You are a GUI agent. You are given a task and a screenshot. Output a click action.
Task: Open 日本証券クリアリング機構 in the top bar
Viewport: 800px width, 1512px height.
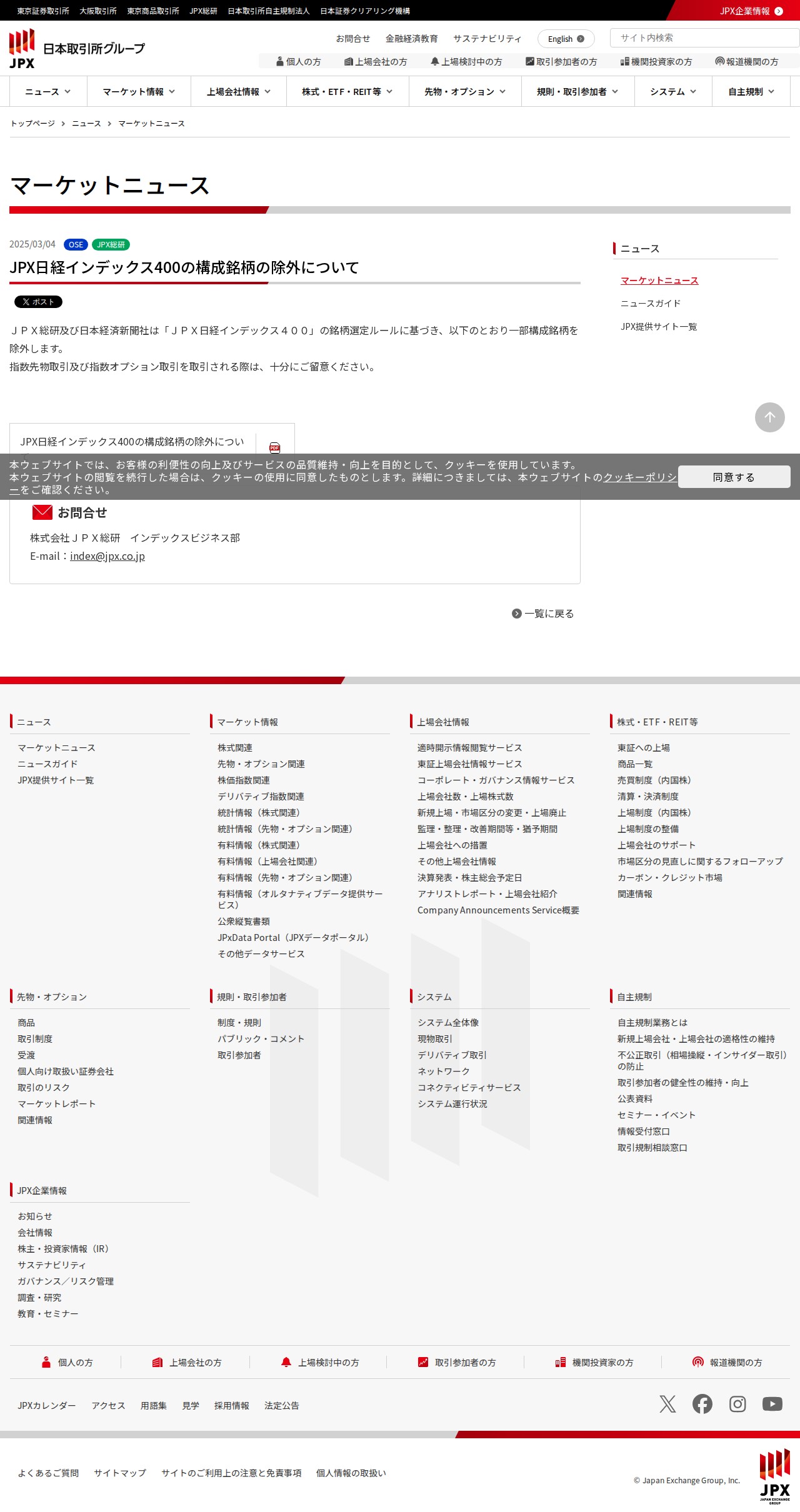tap(365, 11)
